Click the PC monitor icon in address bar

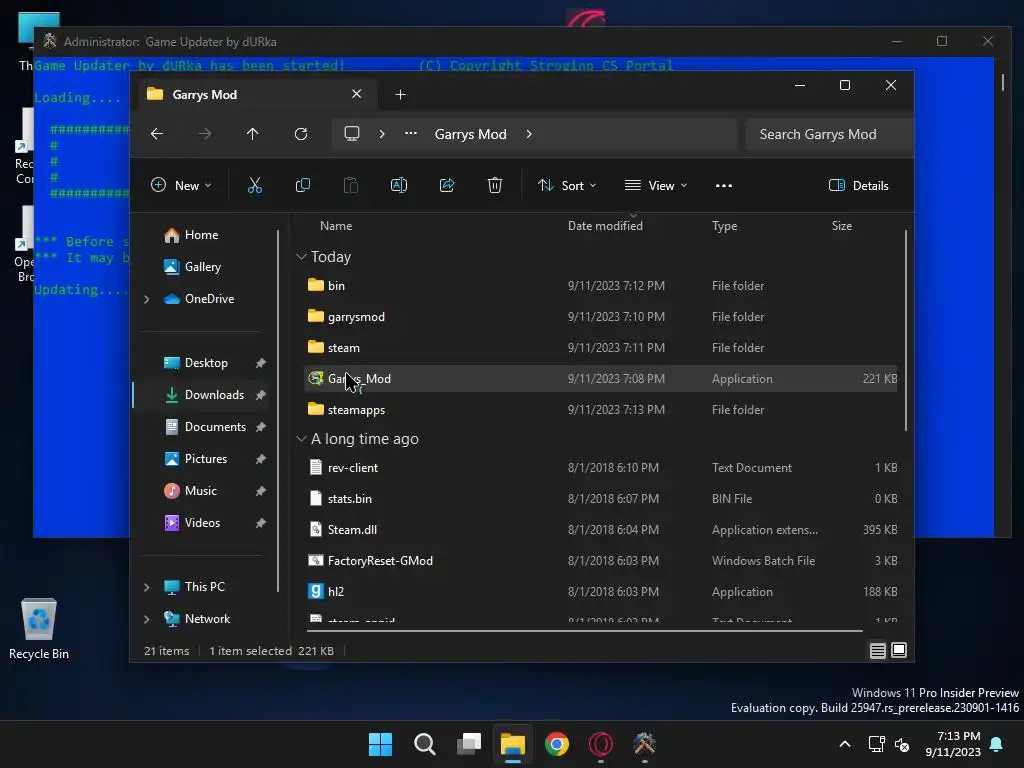tap(352, 134)
